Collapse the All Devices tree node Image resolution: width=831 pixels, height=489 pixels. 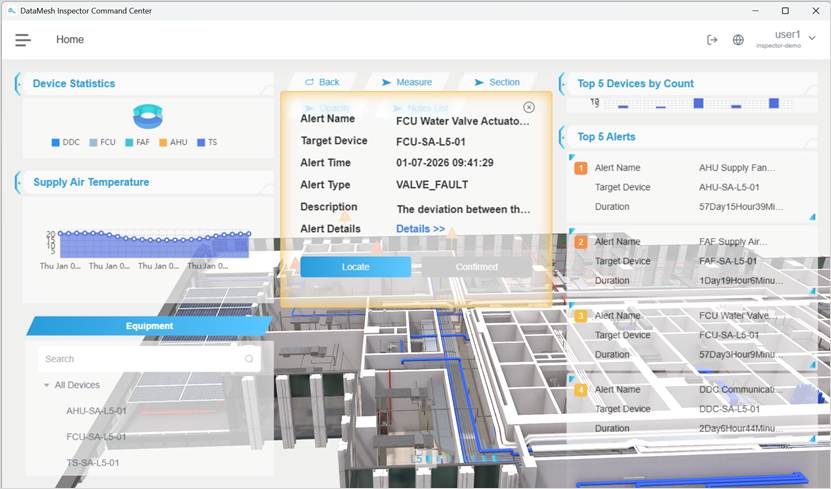[47, 385]
